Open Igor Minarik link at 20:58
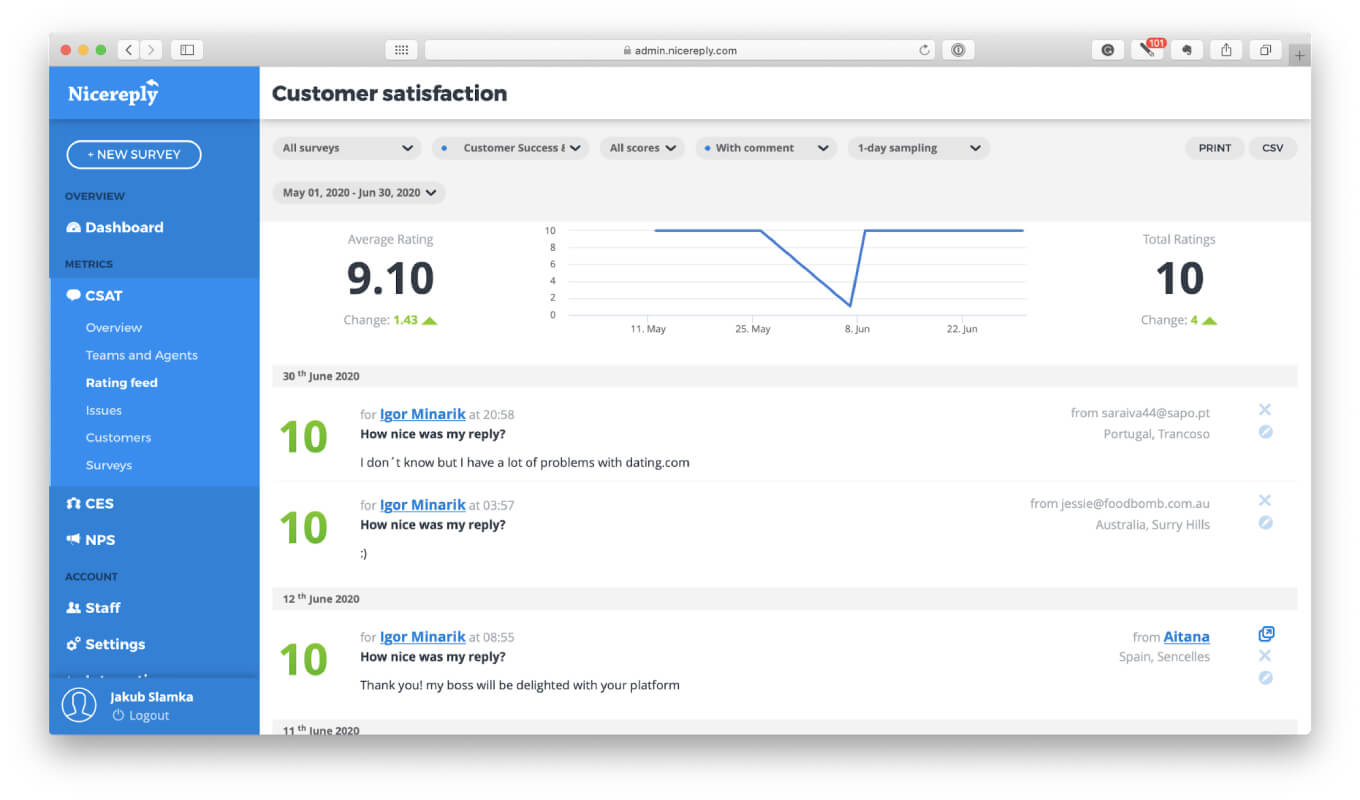This screenshot has width=1360, height=800. (x=422, y=414)
